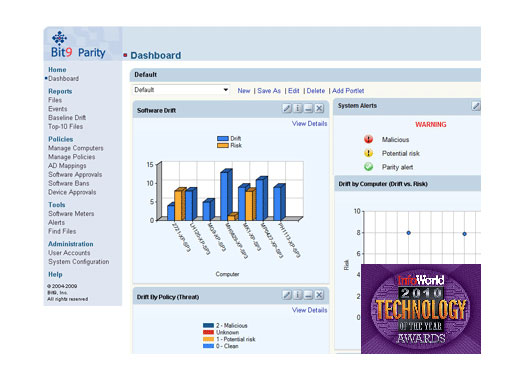Open the Top-10 Files report
522x378 pixels.
pos(65,127)
